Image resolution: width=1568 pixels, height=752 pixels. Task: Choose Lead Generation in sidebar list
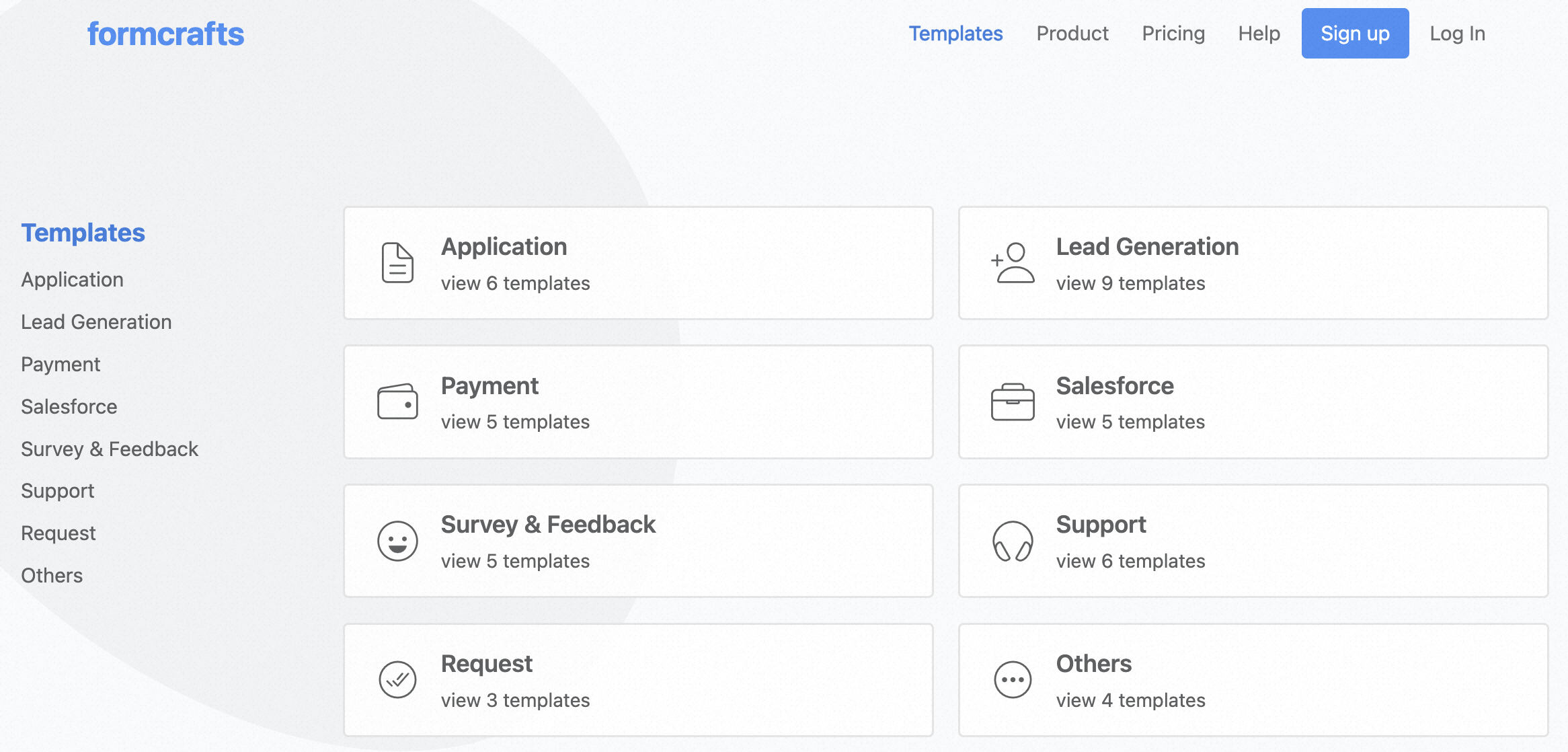[96, 322]
